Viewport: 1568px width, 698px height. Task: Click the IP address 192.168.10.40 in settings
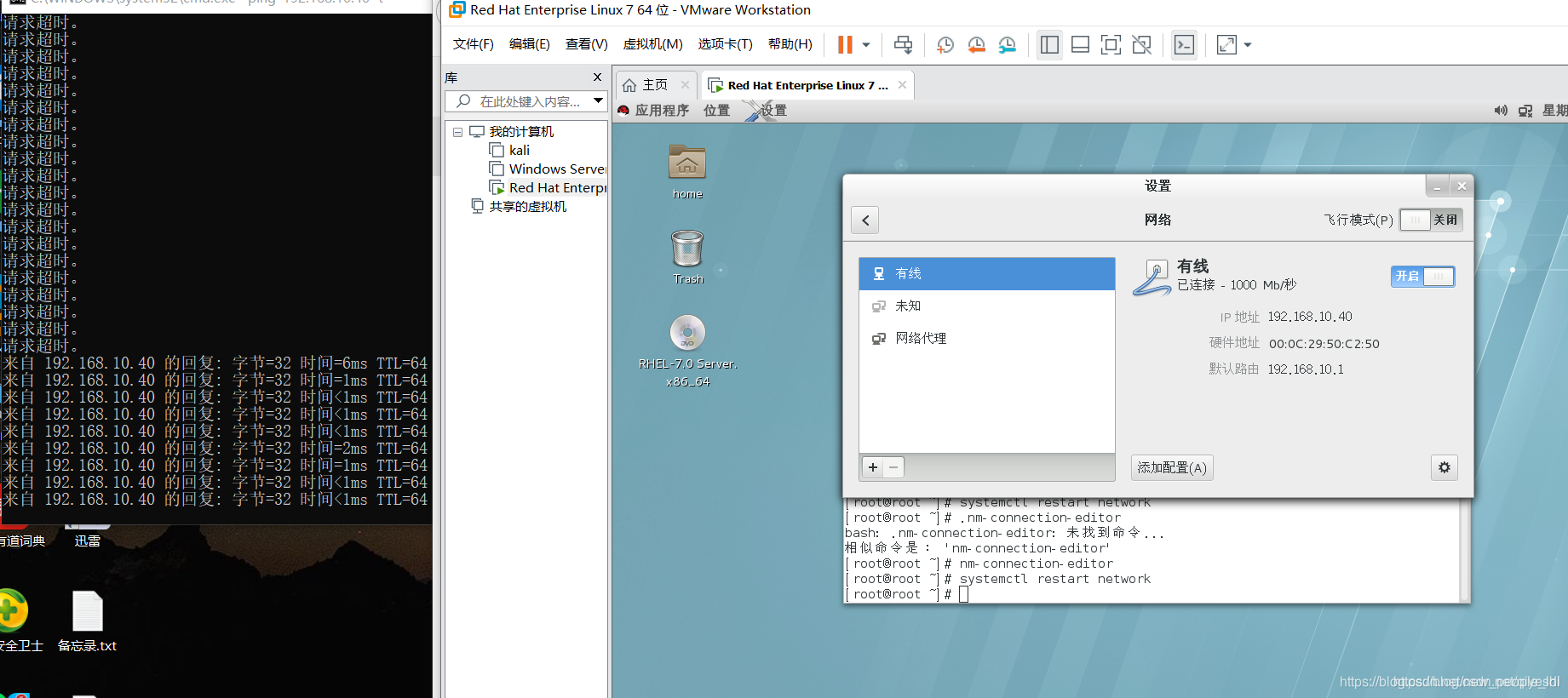point(1310,317)
